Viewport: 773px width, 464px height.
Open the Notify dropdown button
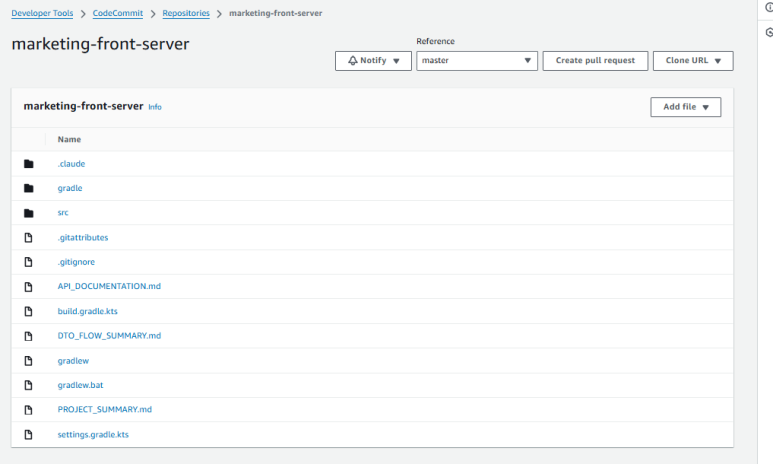tap(373, 61)
